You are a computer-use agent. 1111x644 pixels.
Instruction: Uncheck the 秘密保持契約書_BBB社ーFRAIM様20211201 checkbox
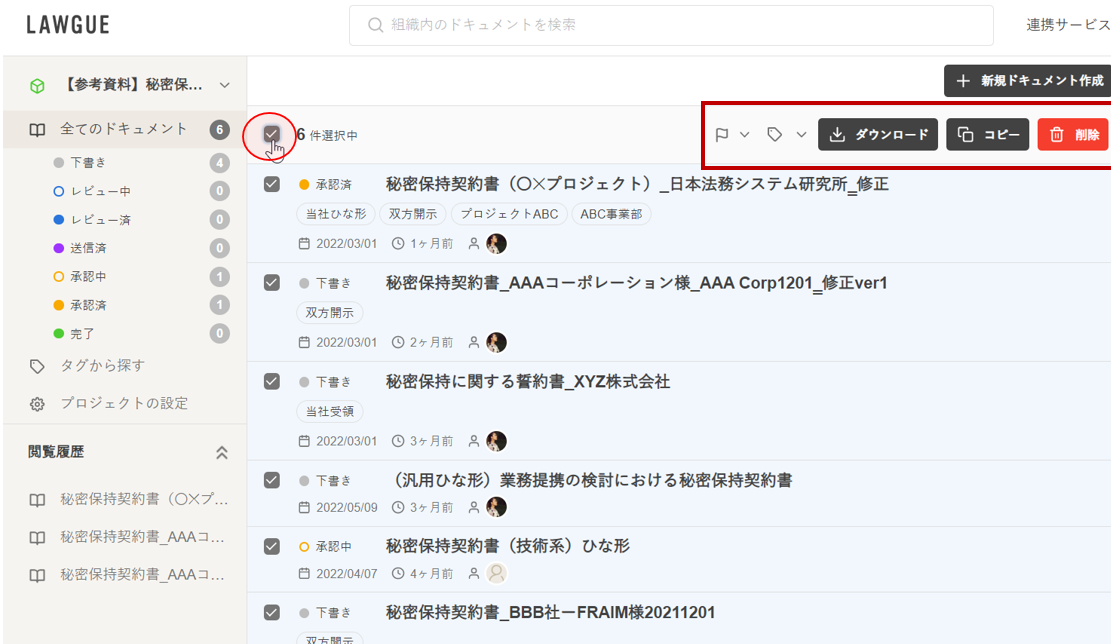(x=271, y=612)
